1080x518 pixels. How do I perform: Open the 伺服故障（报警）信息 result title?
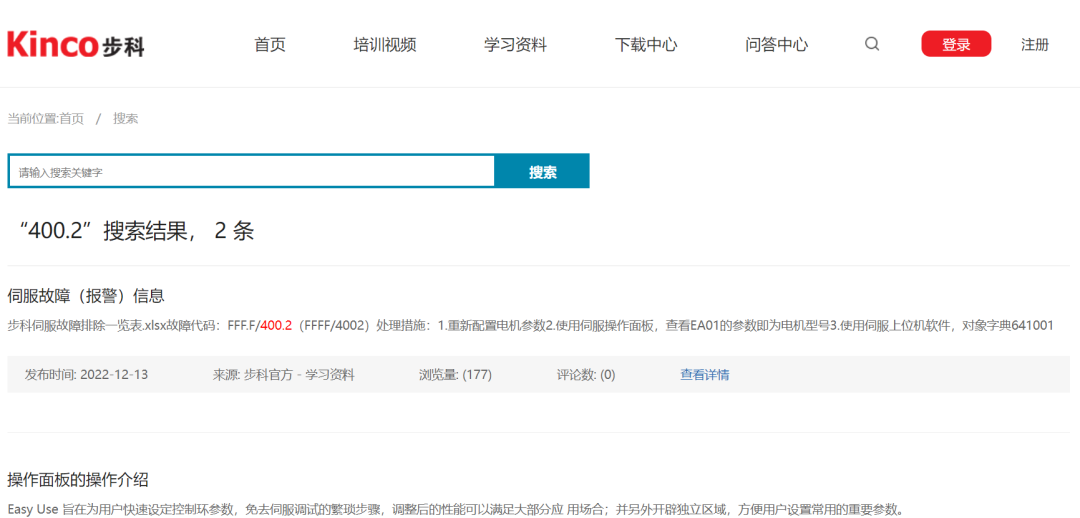point(86,296)
